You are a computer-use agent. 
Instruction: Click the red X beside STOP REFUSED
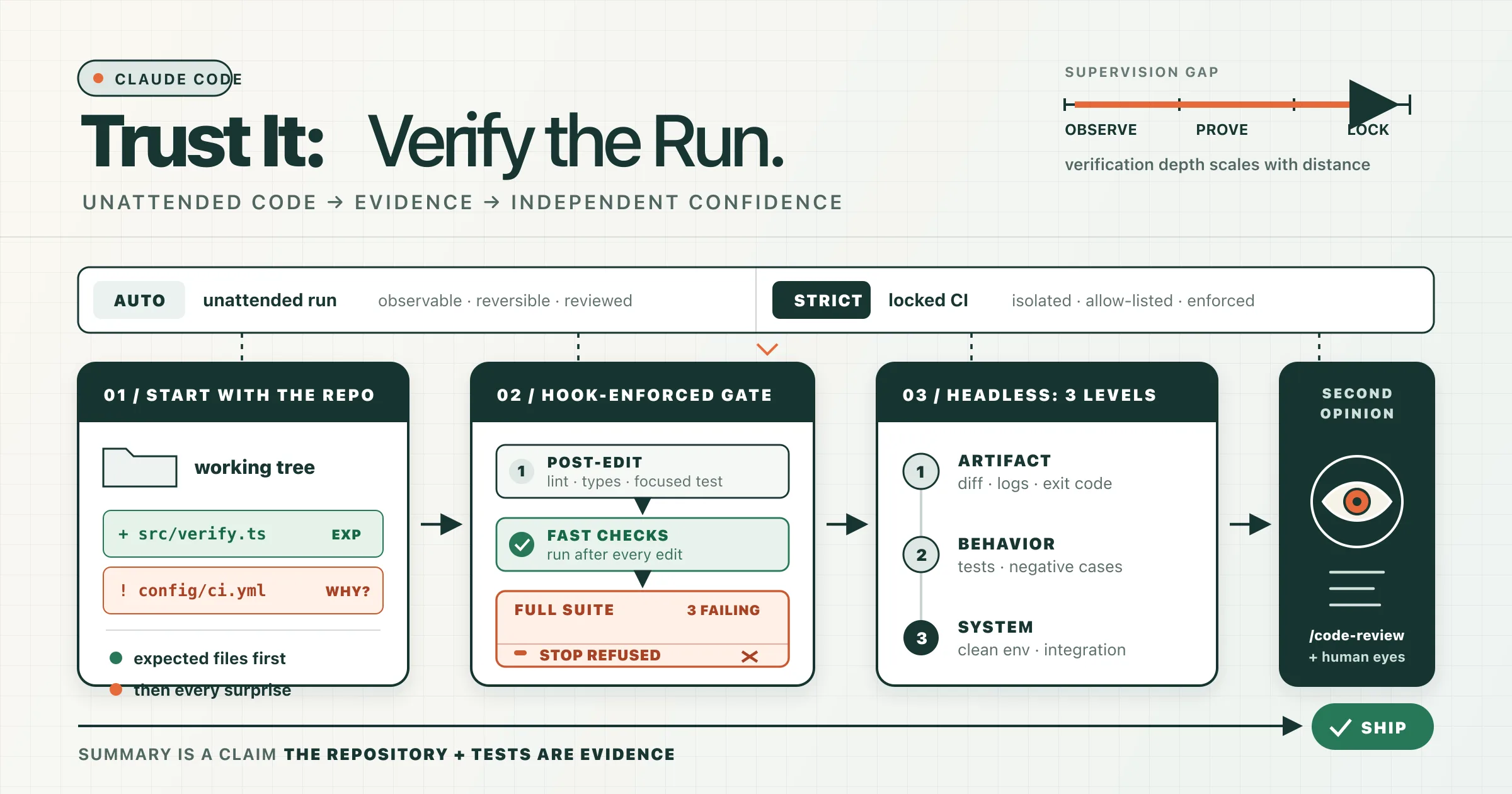(750, 656)
